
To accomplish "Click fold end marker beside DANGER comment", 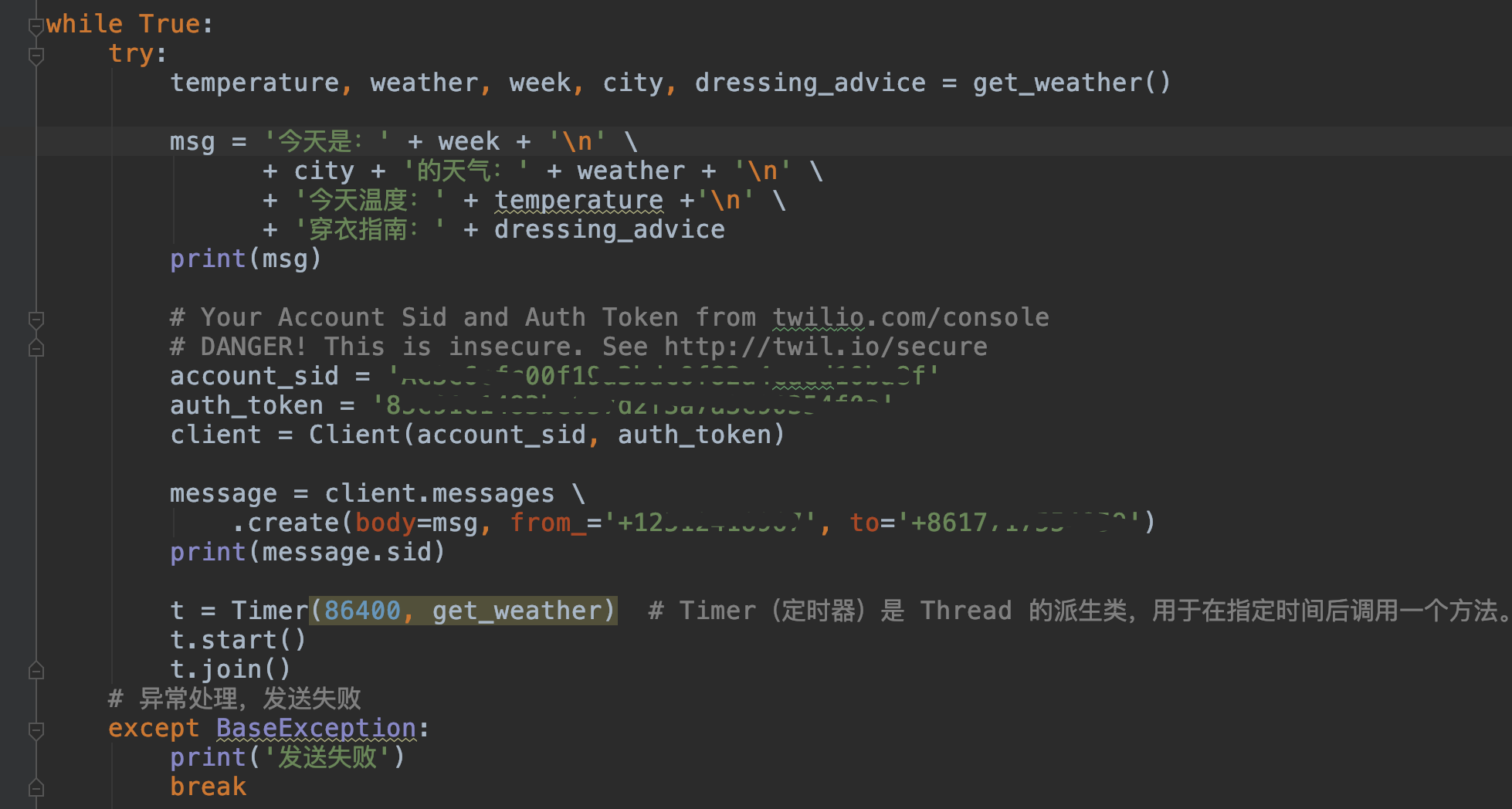I will click(x=36, y=348).
